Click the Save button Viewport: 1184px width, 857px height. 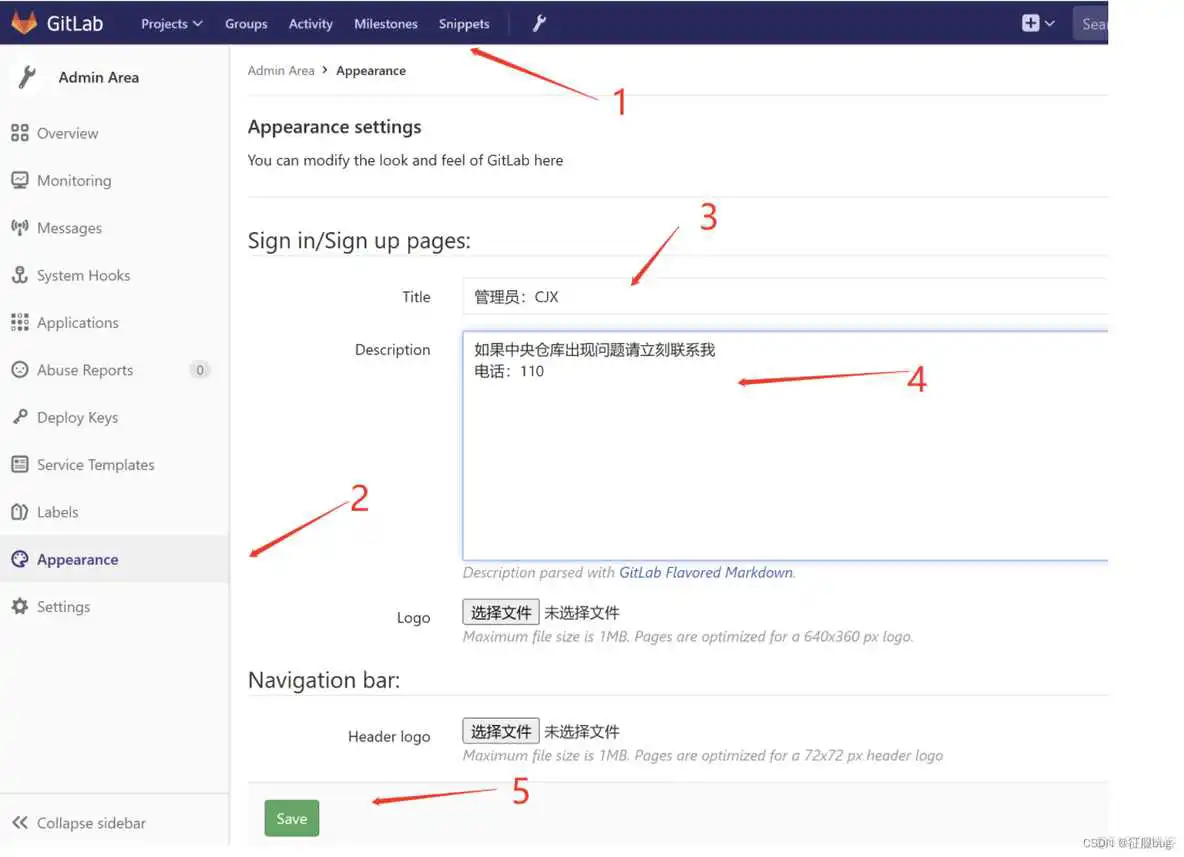pos(291,817)
